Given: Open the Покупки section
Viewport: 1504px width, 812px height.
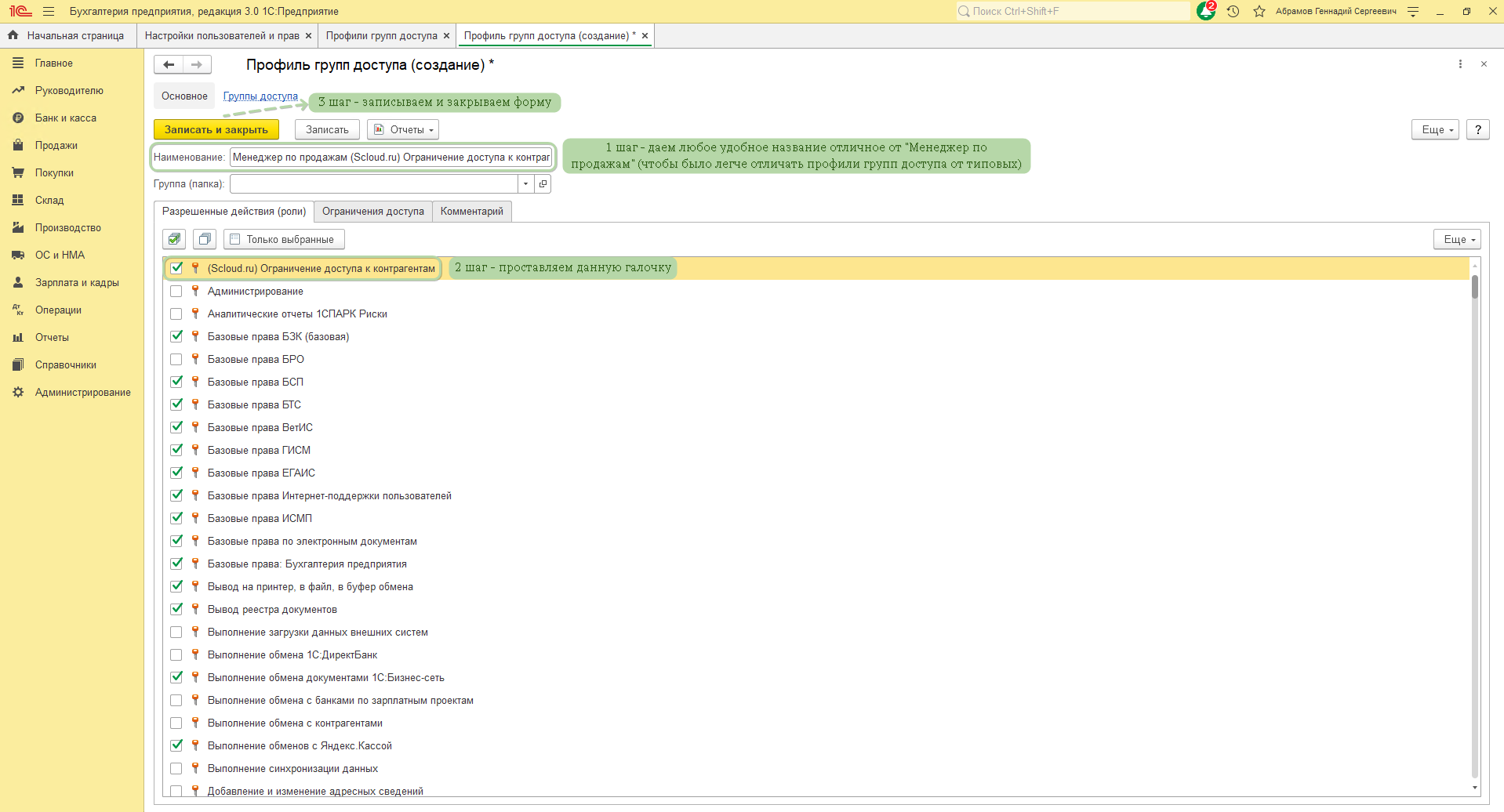Looking at the screenshot, I should coord(54,173).
